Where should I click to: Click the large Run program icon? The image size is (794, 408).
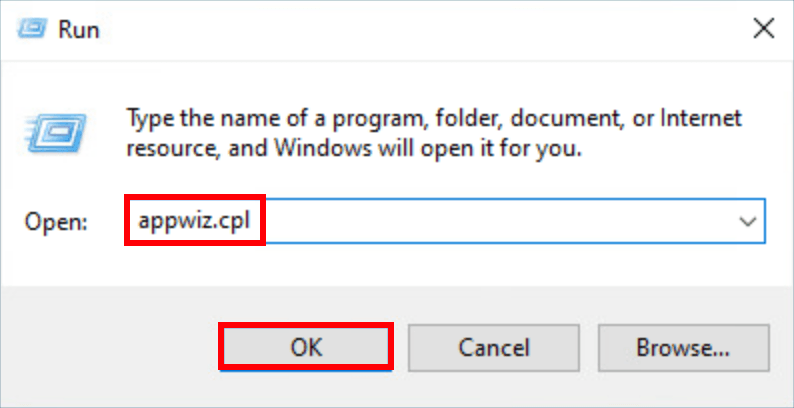(56, 132)
